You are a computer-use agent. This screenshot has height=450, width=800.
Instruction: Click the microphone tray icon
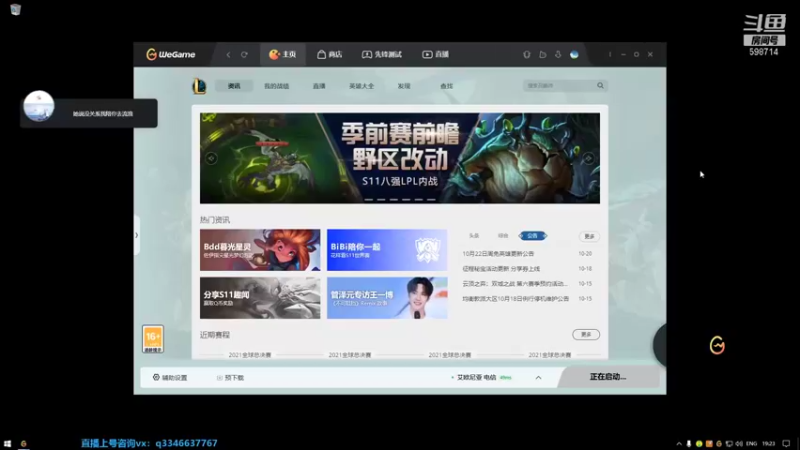pos(689,444)
